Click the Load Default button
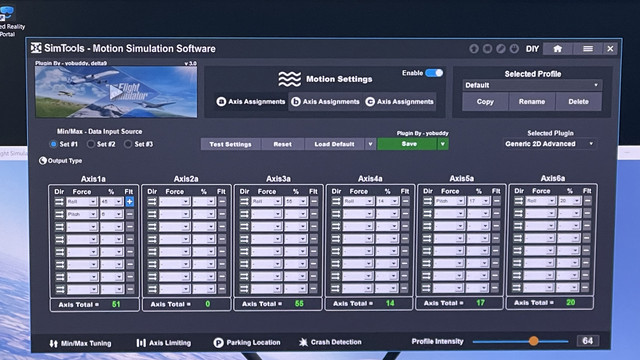 pos(335,144)
